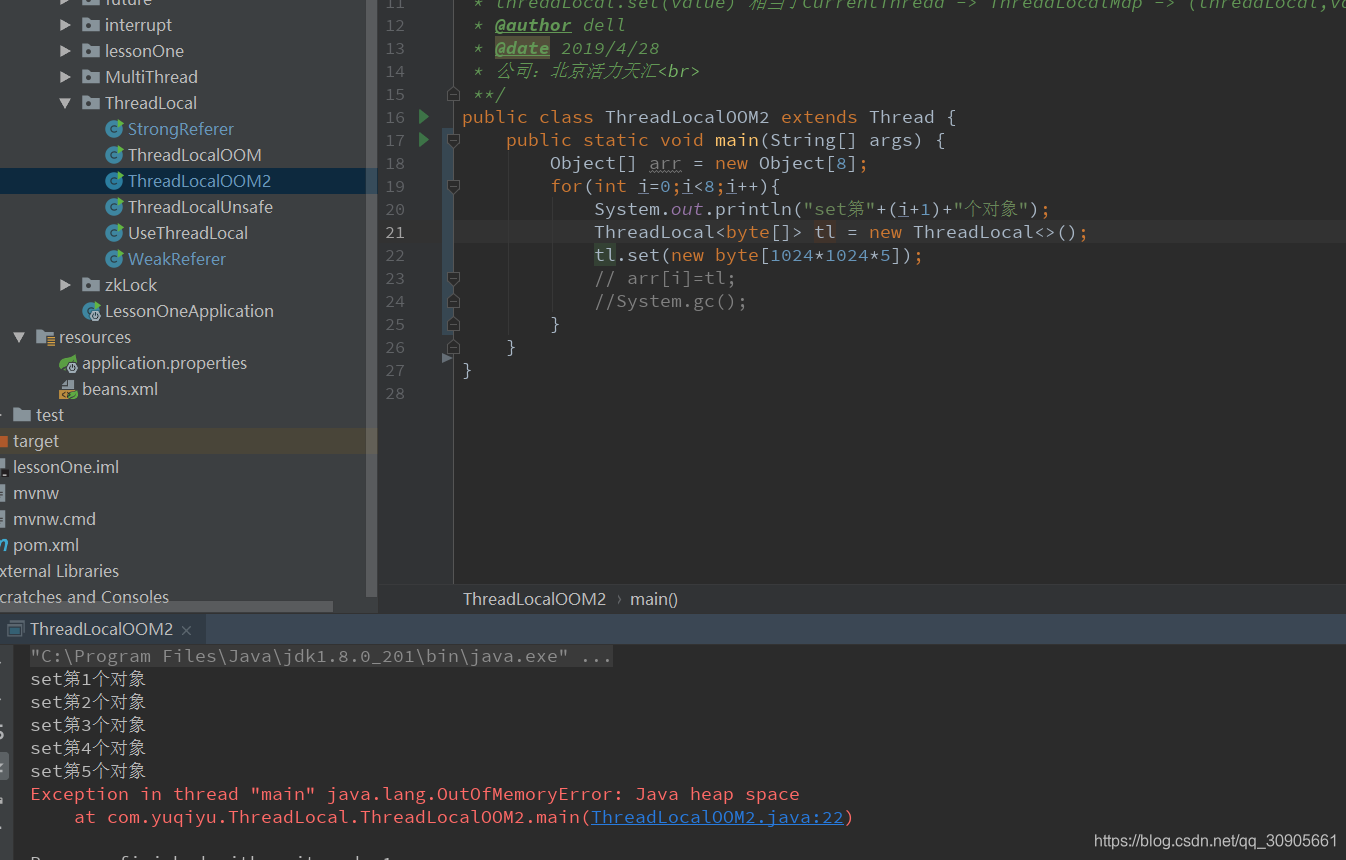Click LessonOneApplication Spring Boot icon
The width and height of the screenshot is (1346, 860).
point(91,311)
